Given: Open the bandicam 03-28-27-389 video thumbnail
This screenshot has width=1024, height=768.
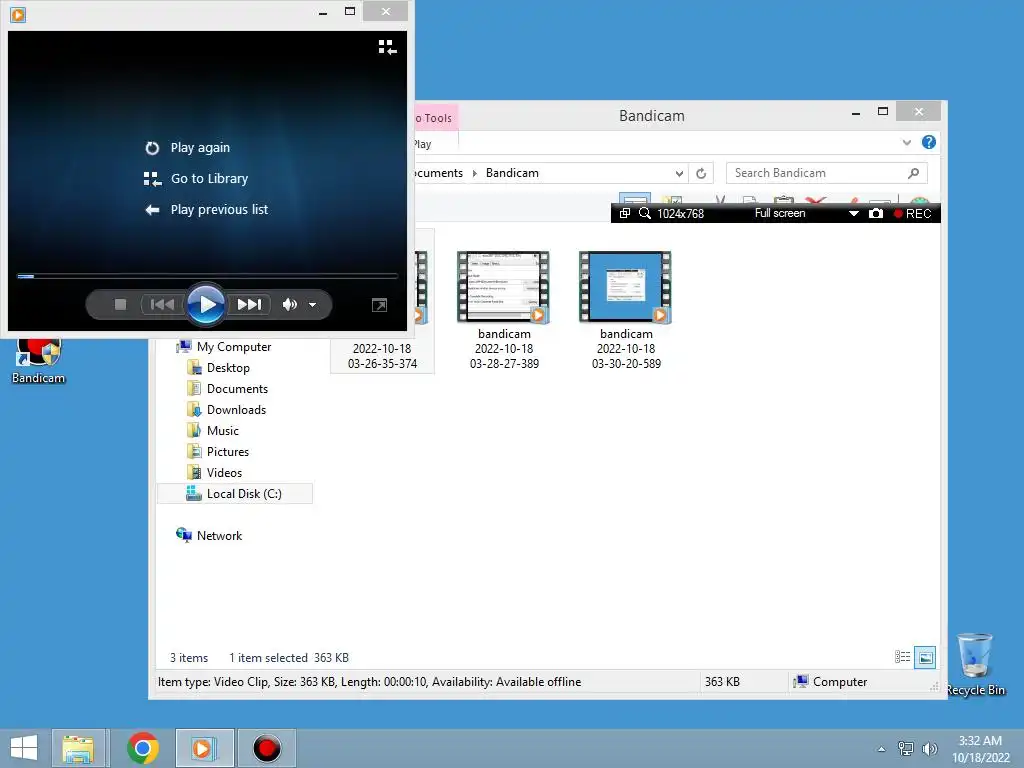Looking at the screenshot, I should (504, 287).
